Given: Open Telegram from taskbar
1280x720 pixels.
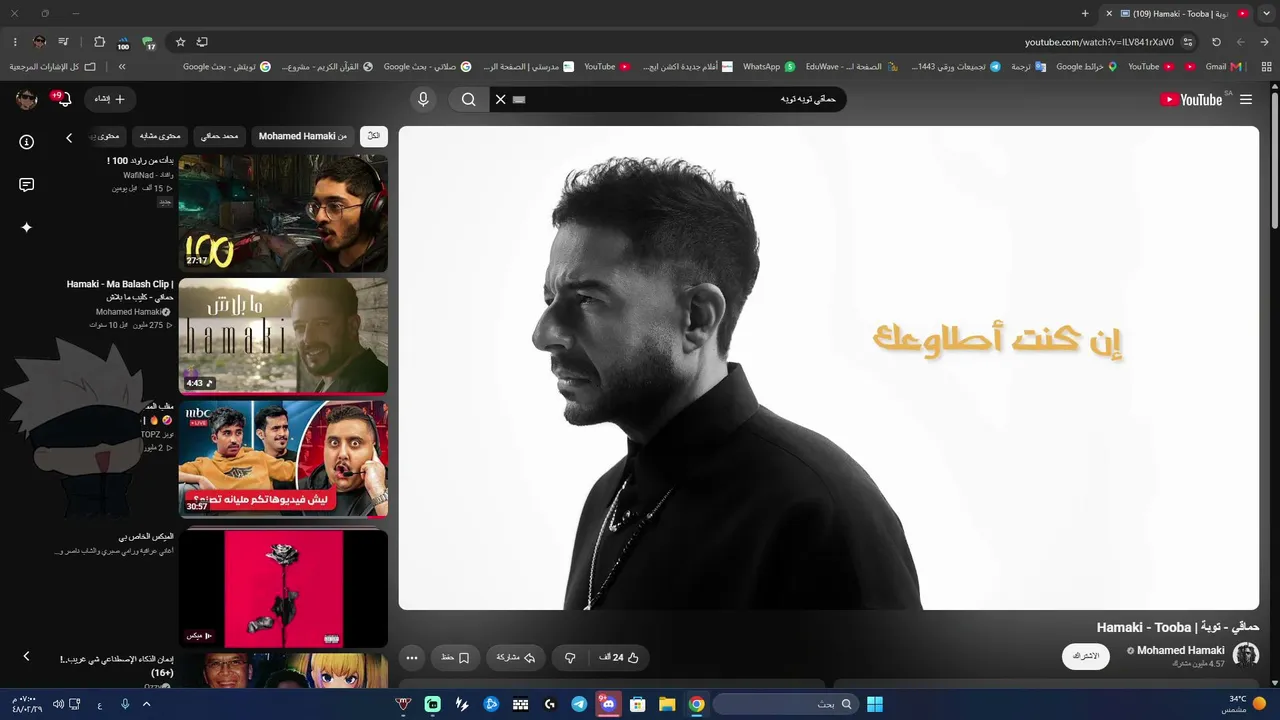Looking at the screenshot, I should 579,704.
